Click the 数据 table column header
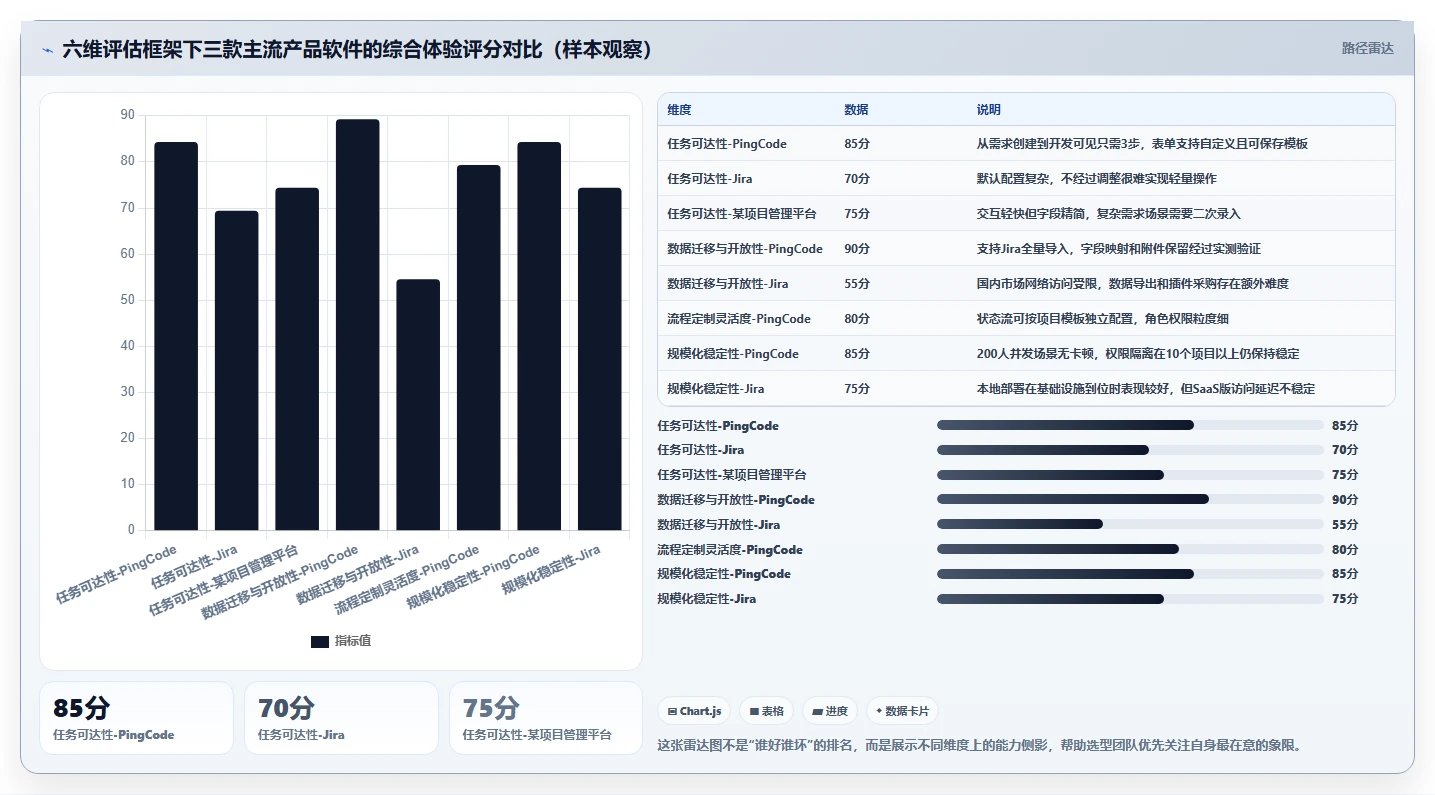This screenshot has height=795, width=1435. click(856, 110)
